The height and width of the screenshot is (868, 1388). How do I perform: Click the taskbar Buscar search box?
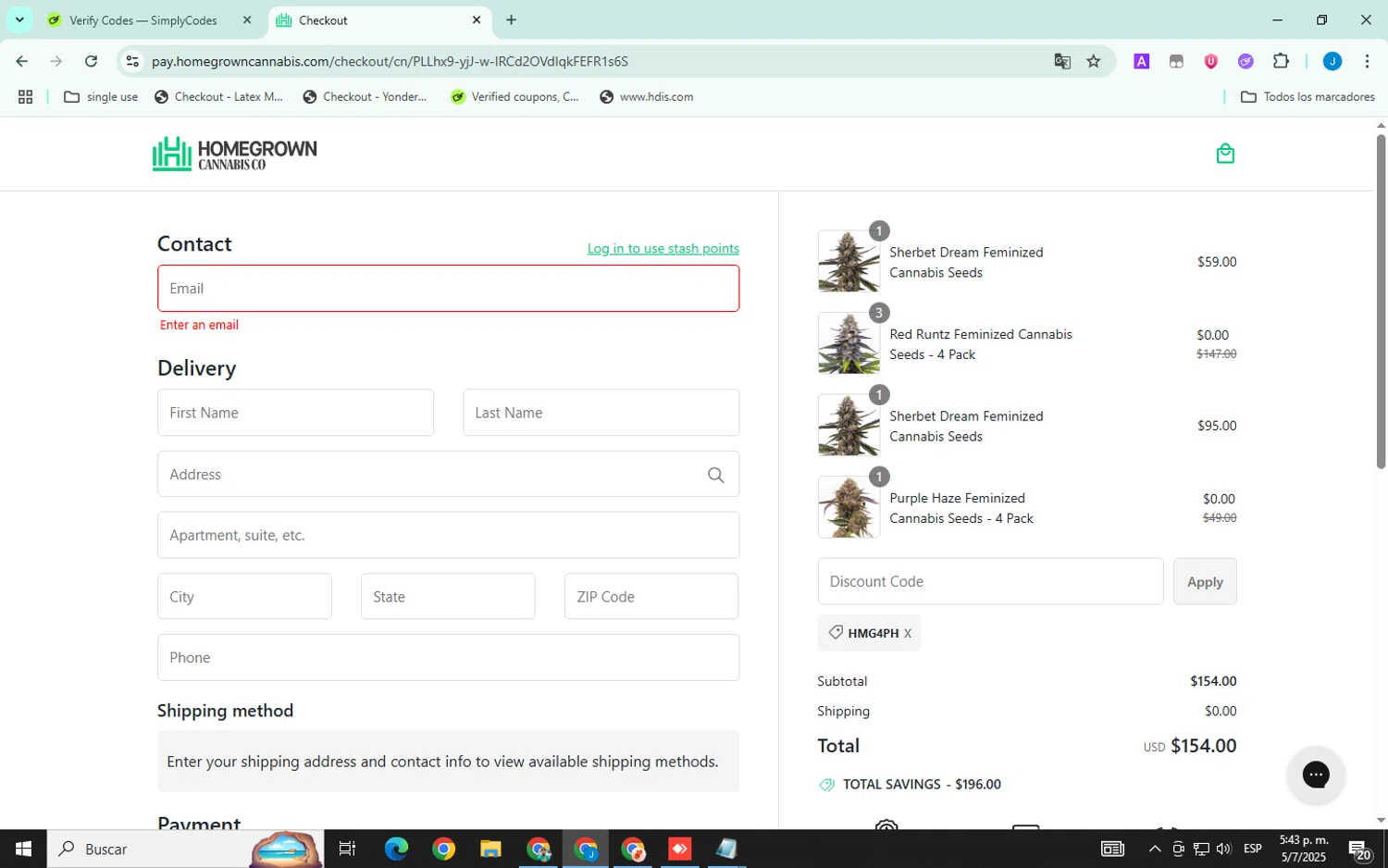point(185,849)
